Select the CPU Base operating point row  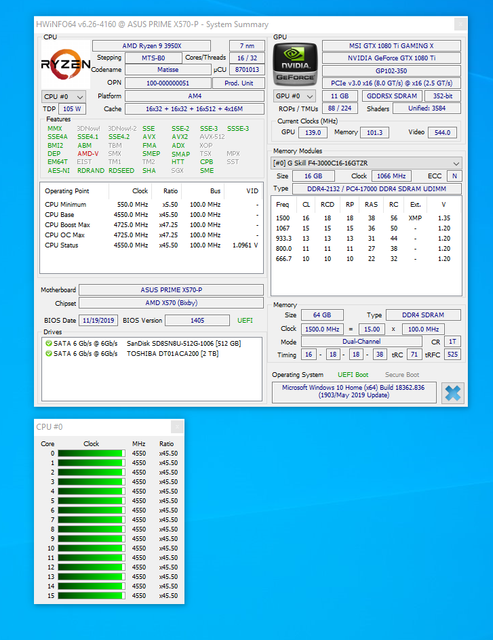point(151,214)
